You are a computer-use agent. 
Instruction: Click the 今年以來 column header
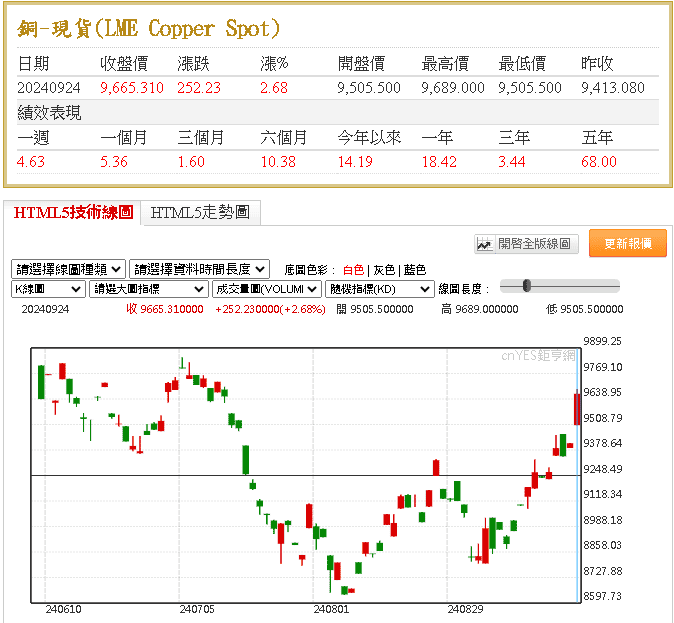pos(369,138)
